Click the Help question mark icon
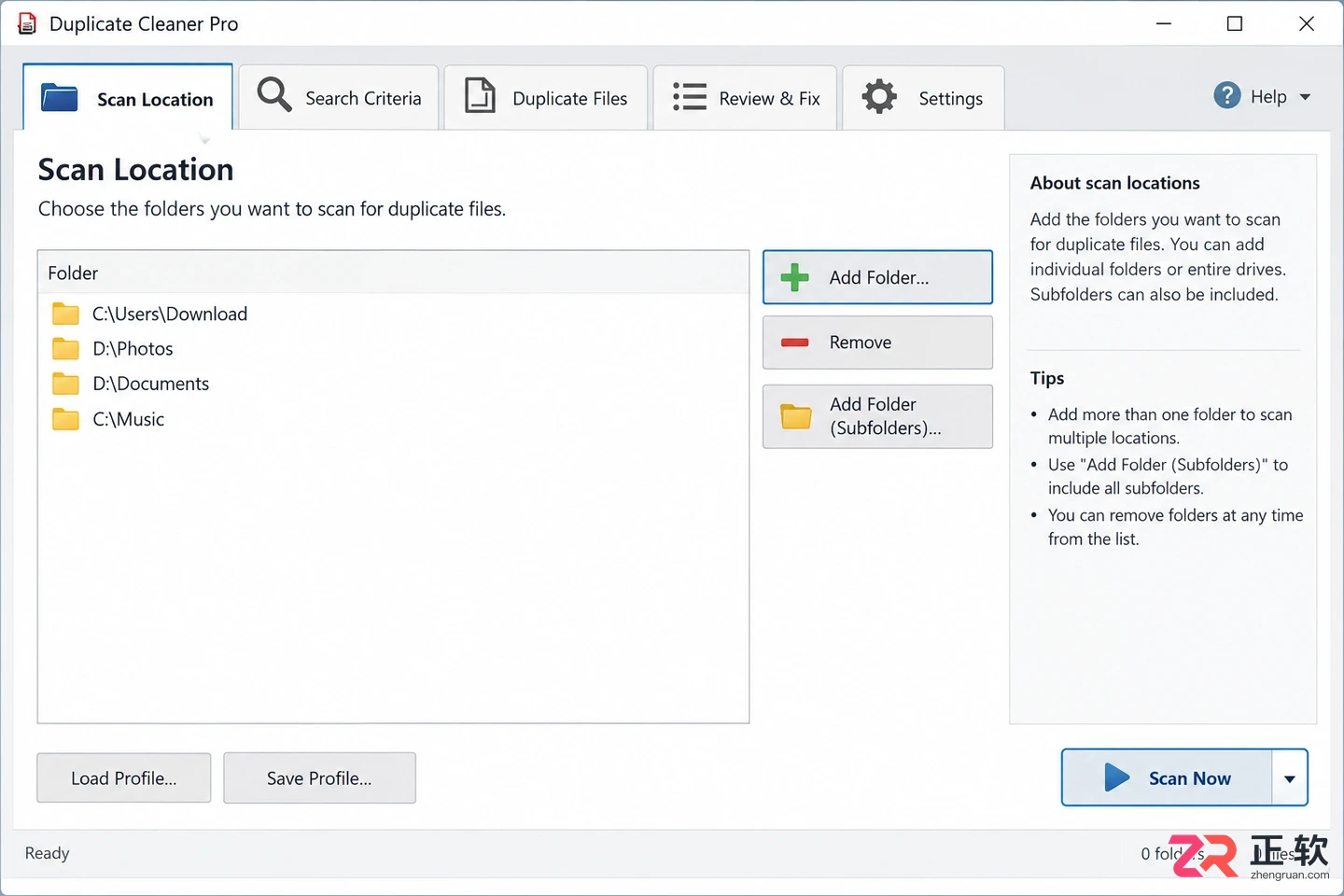 point(1227,95)
